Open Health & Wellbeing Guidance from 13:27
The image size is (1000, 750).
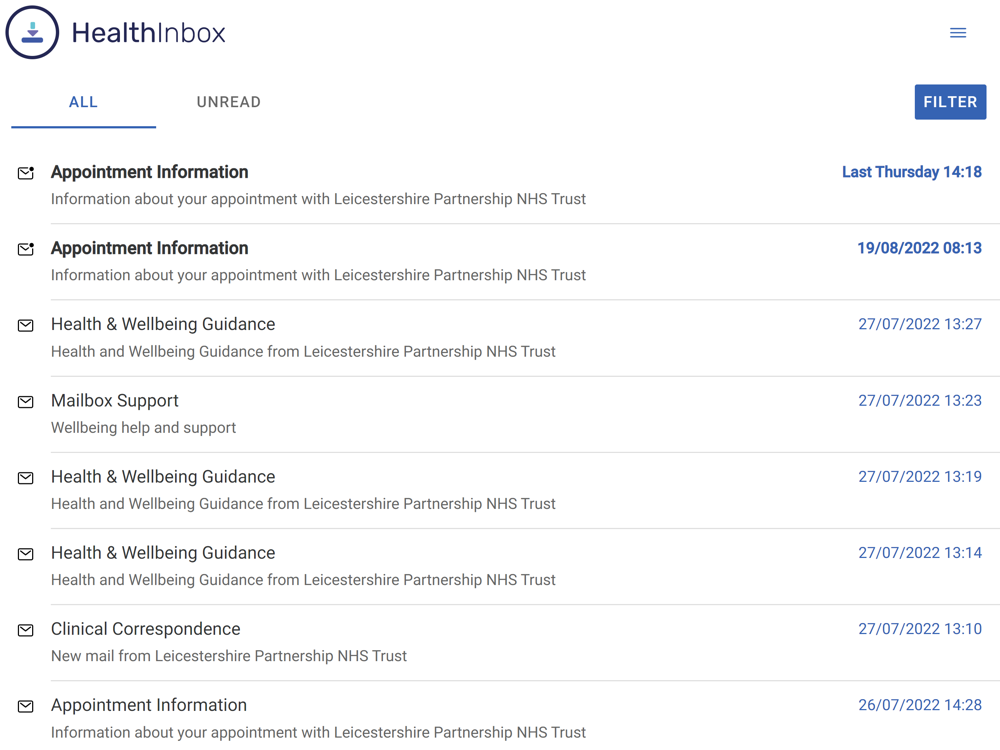(163, 324)
